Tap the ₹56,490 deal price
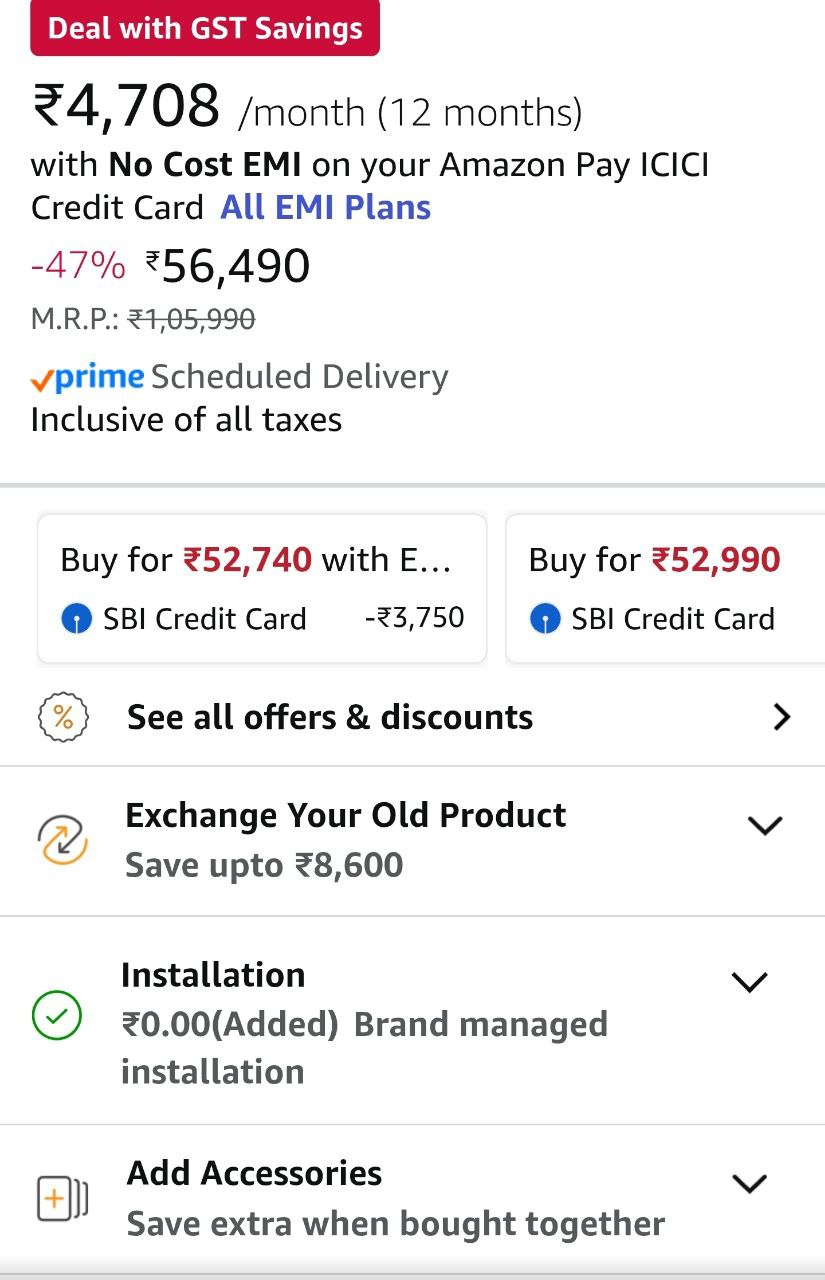The width and height of the screenshot is (825, 1280). (x=236, y=266)
